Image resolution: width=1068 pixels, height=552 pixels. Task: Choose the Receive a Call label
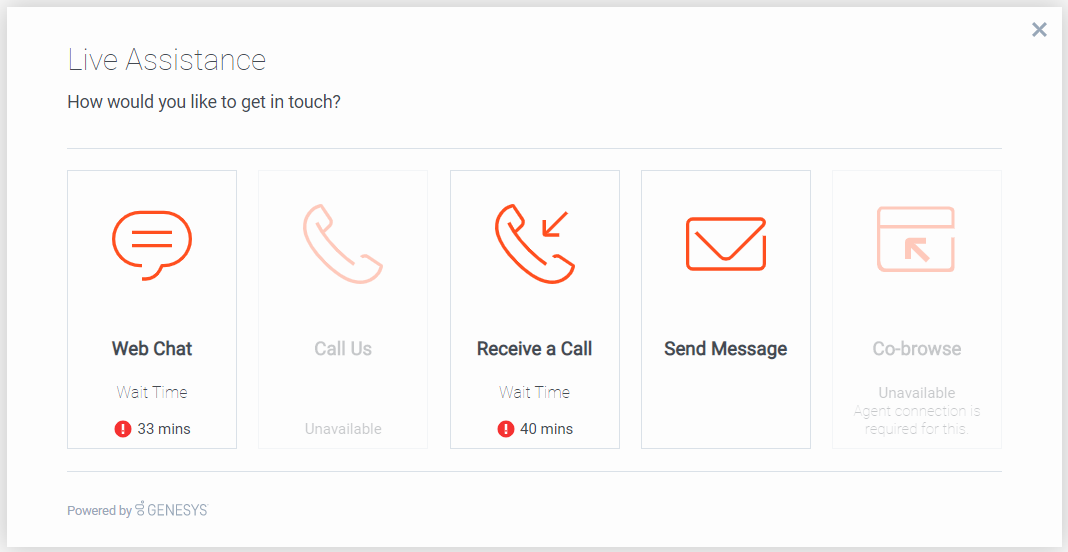pyautogui.click(x=535, y=349)
